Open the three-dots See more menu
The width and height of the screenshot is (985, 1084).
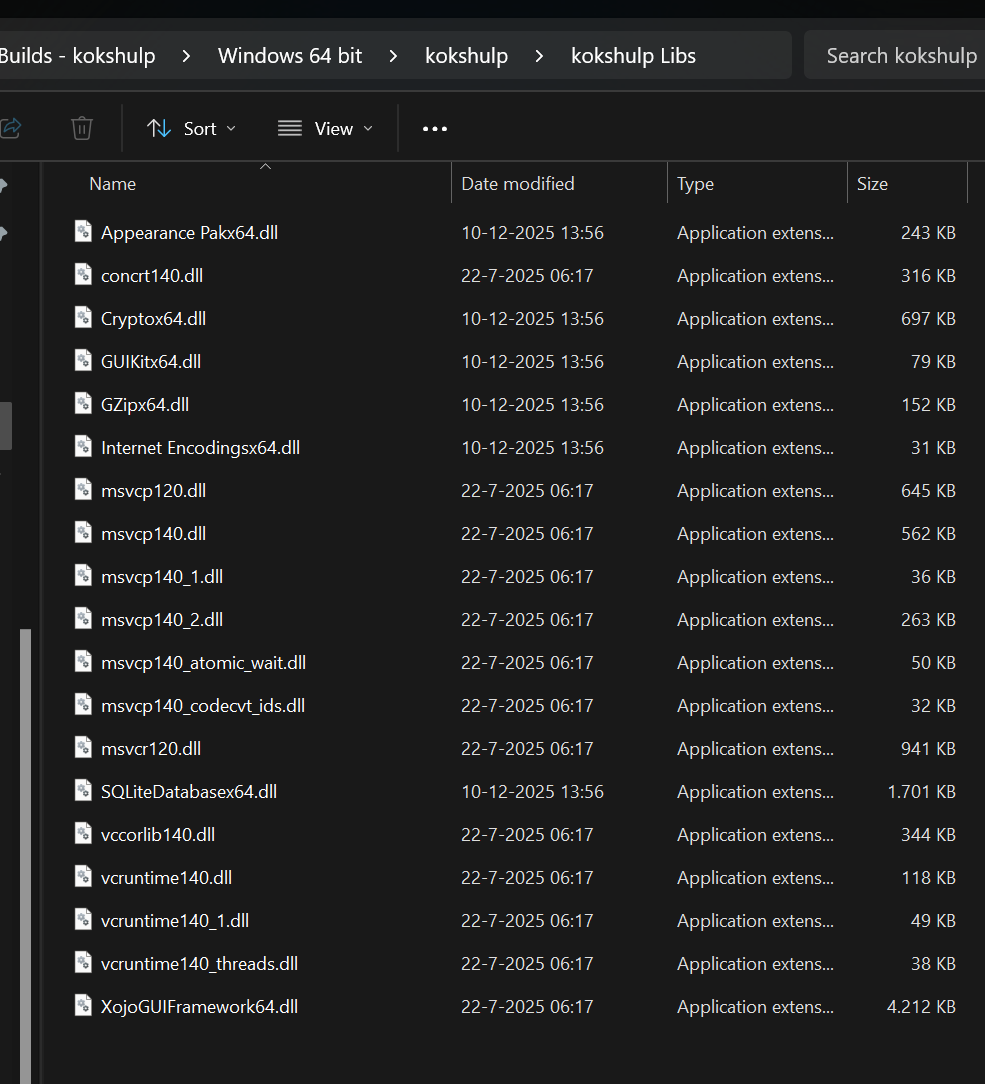[435, 128]
